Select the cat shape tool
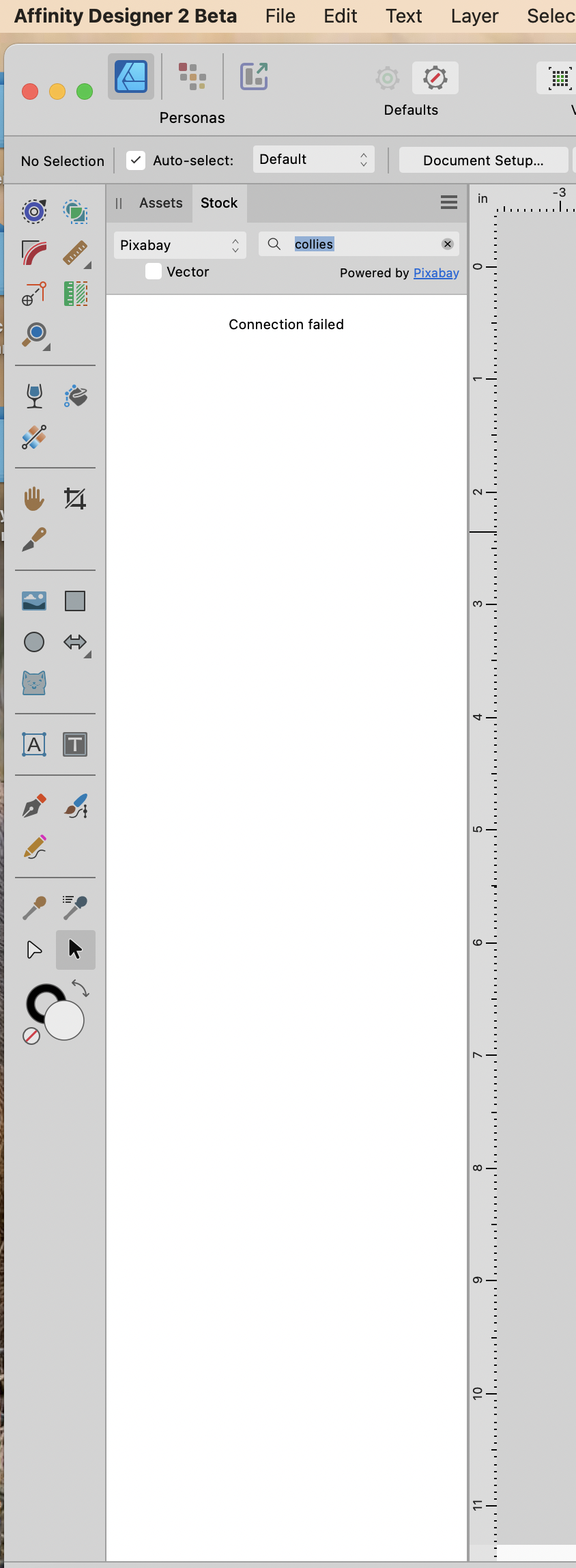This screenshot has width=576, height=1568. click(x=34, y=683)
